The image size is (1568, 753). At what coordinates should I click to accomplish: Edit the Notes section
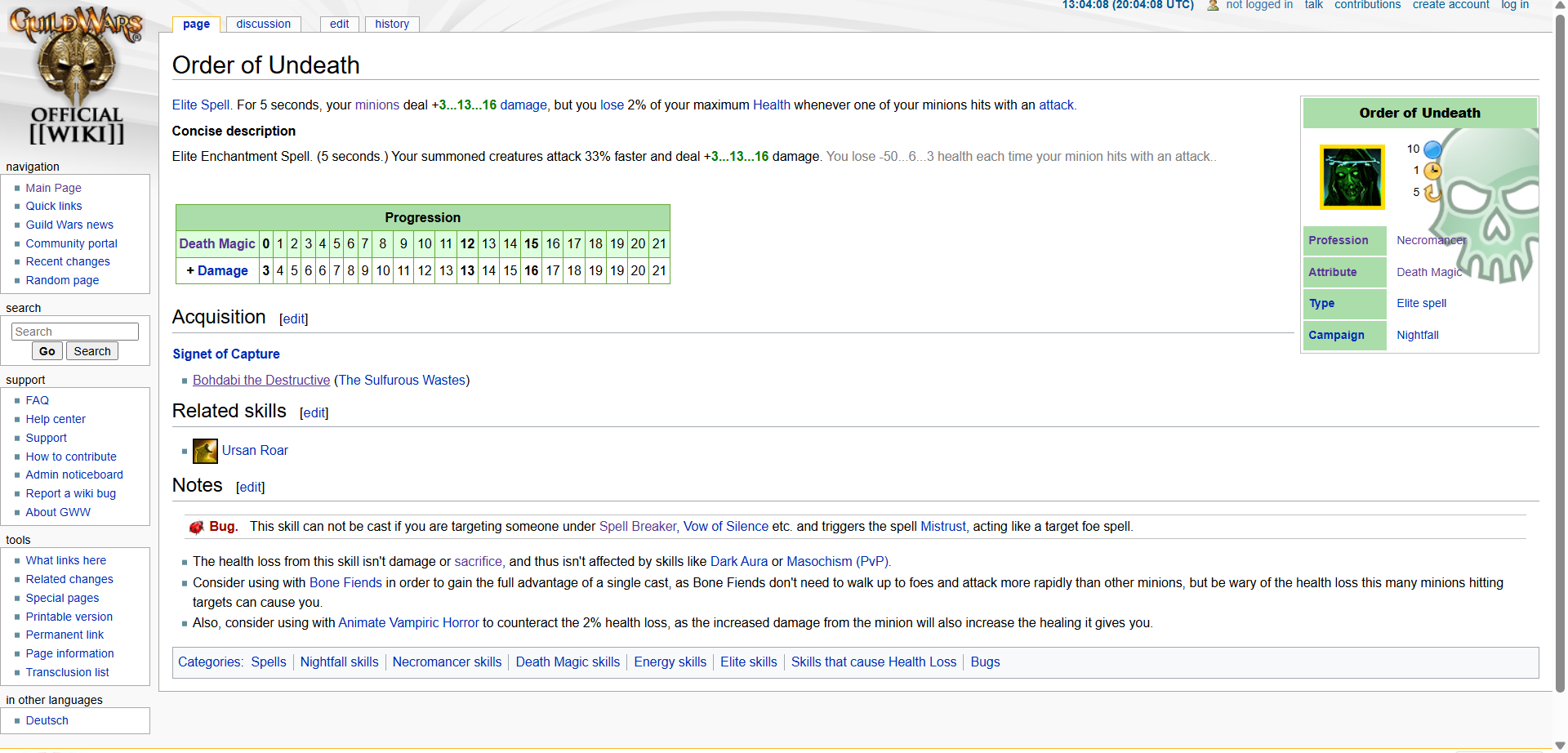click(251, 487)
